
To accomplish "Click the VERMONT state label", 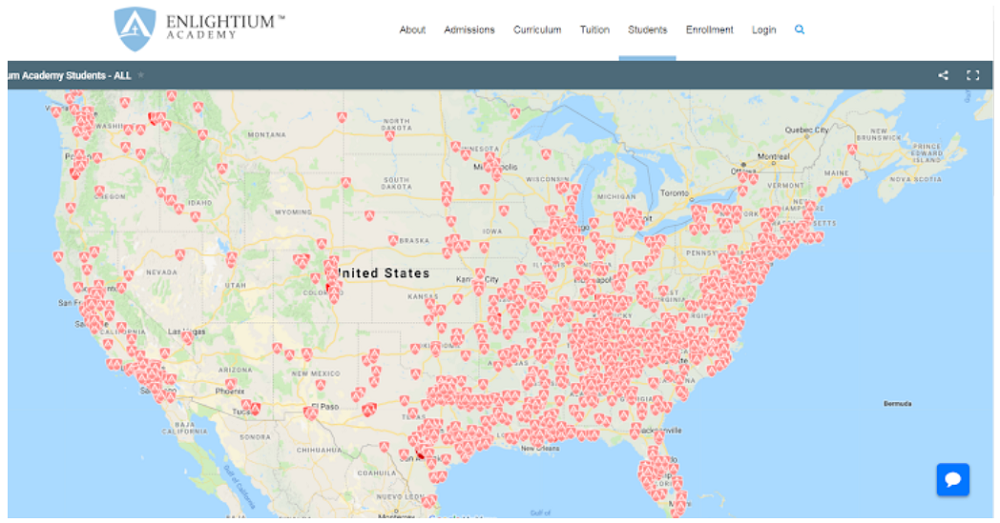I will click(786, 186).
